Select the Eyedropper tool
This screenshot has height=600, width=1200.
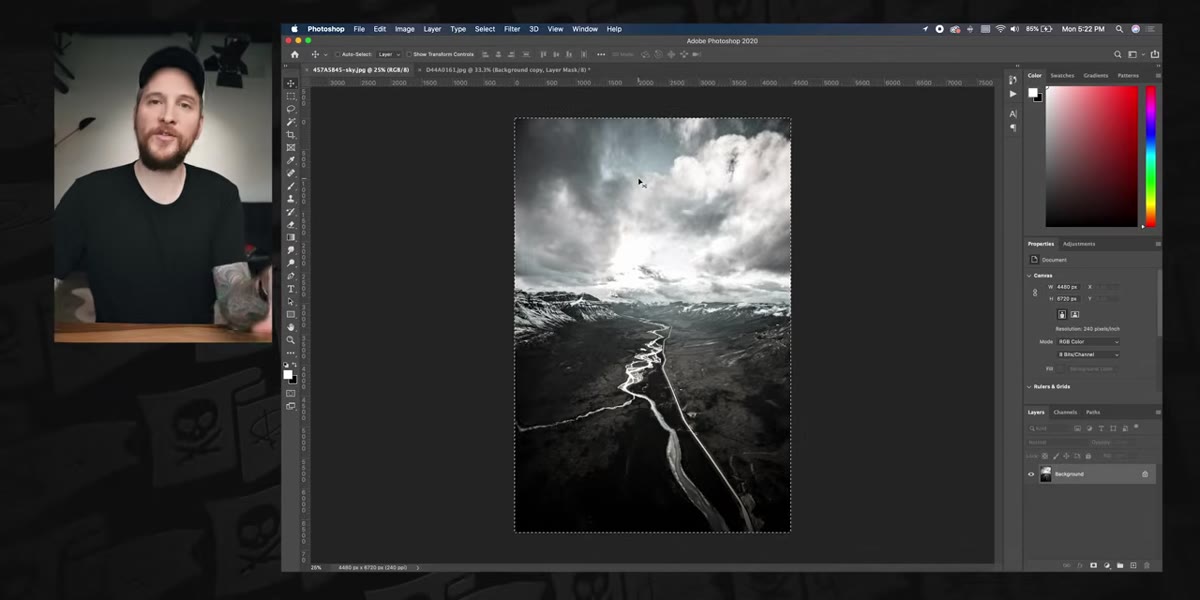[x=291, y=160]
